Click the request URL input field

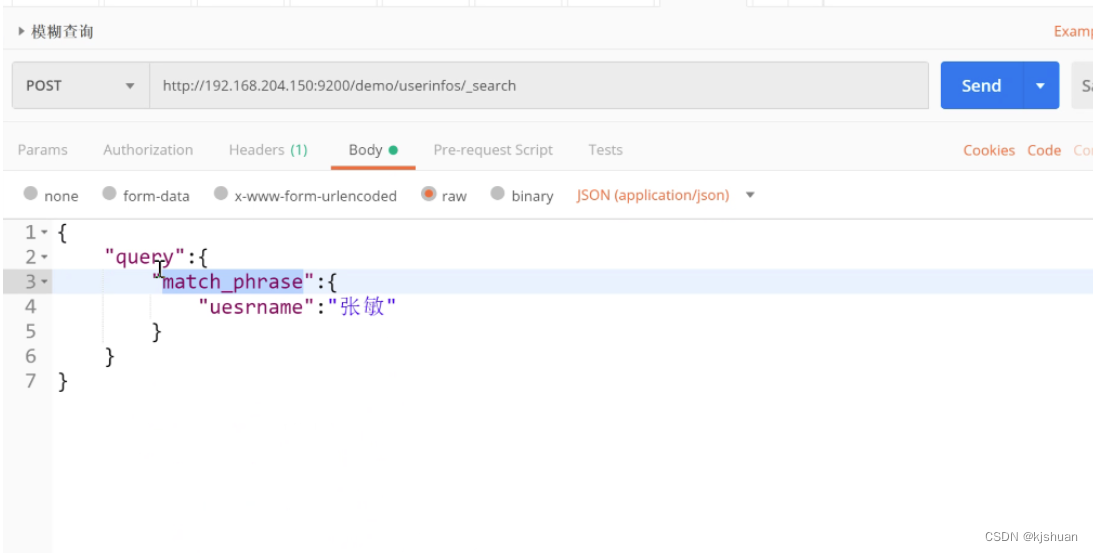point(540,86)
